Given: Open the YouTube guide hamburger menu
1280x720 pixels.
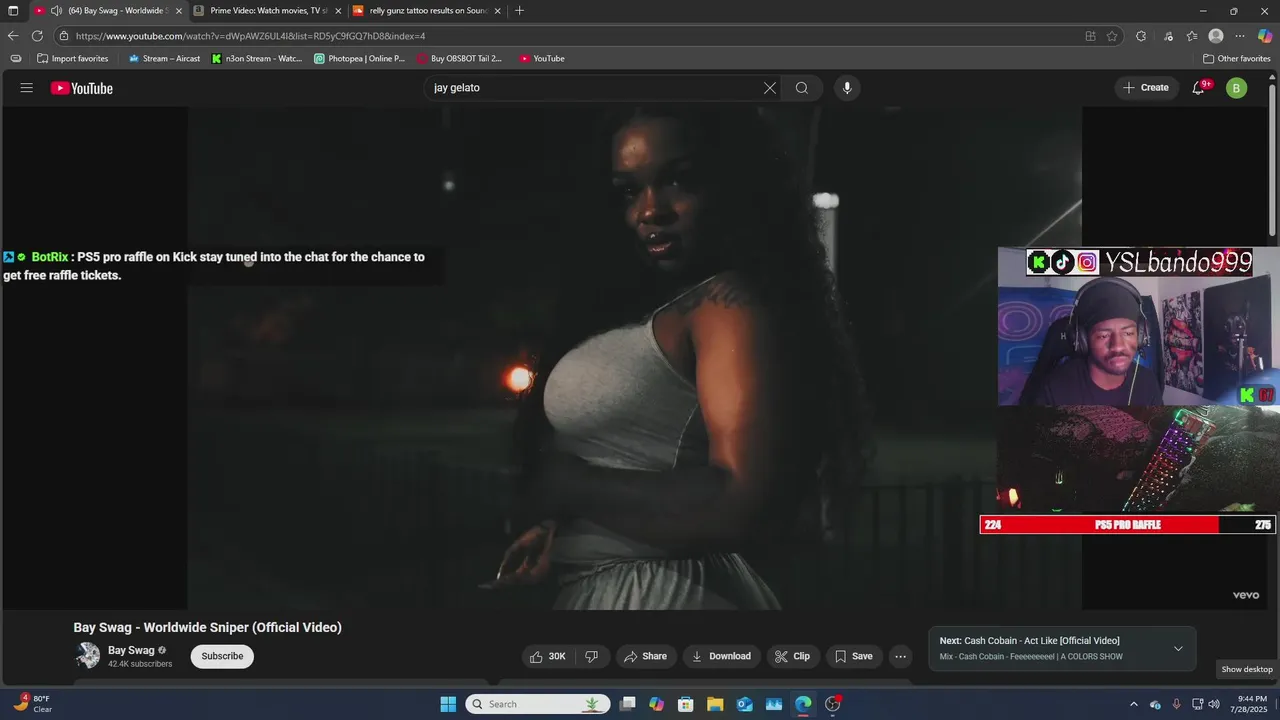Looking at the screenshot, I should [26, 88].
